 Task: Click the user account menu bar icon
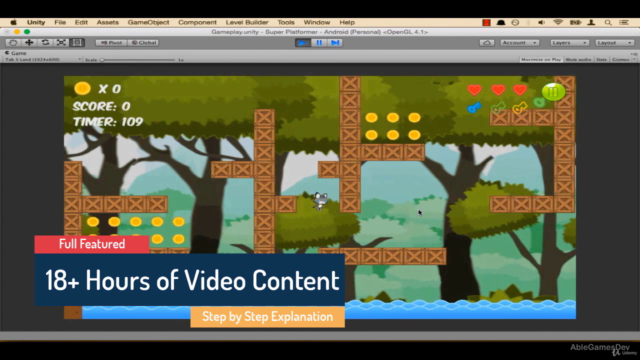tap(591, 22)
